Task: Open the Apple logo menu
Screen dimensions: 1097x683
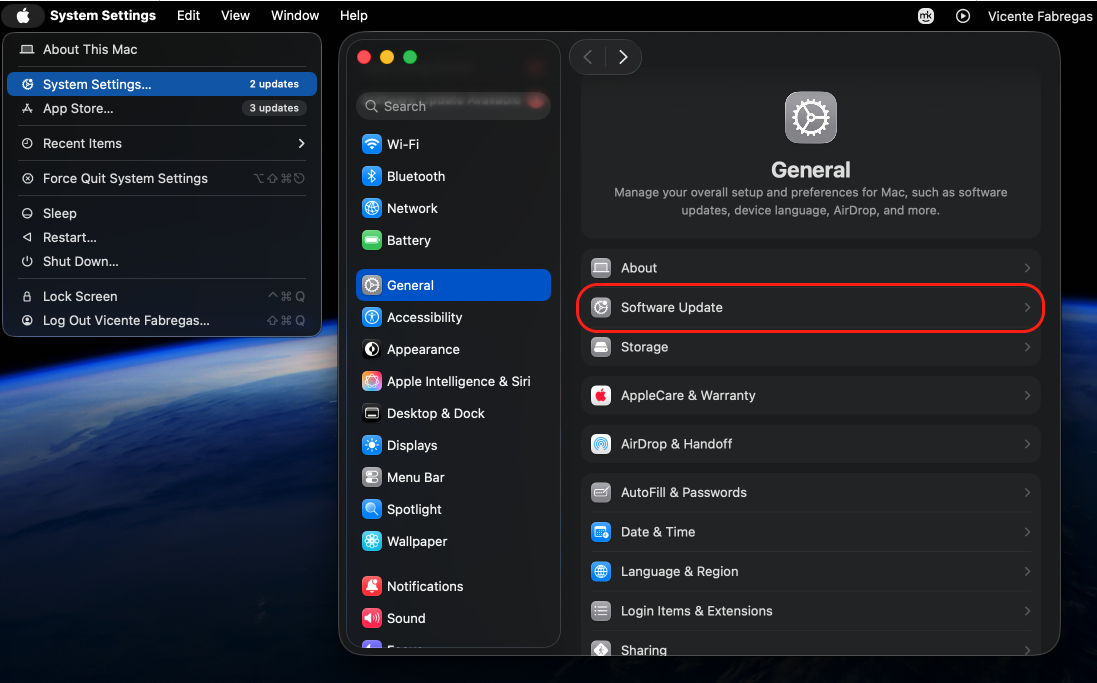Action: coord(23,15)
